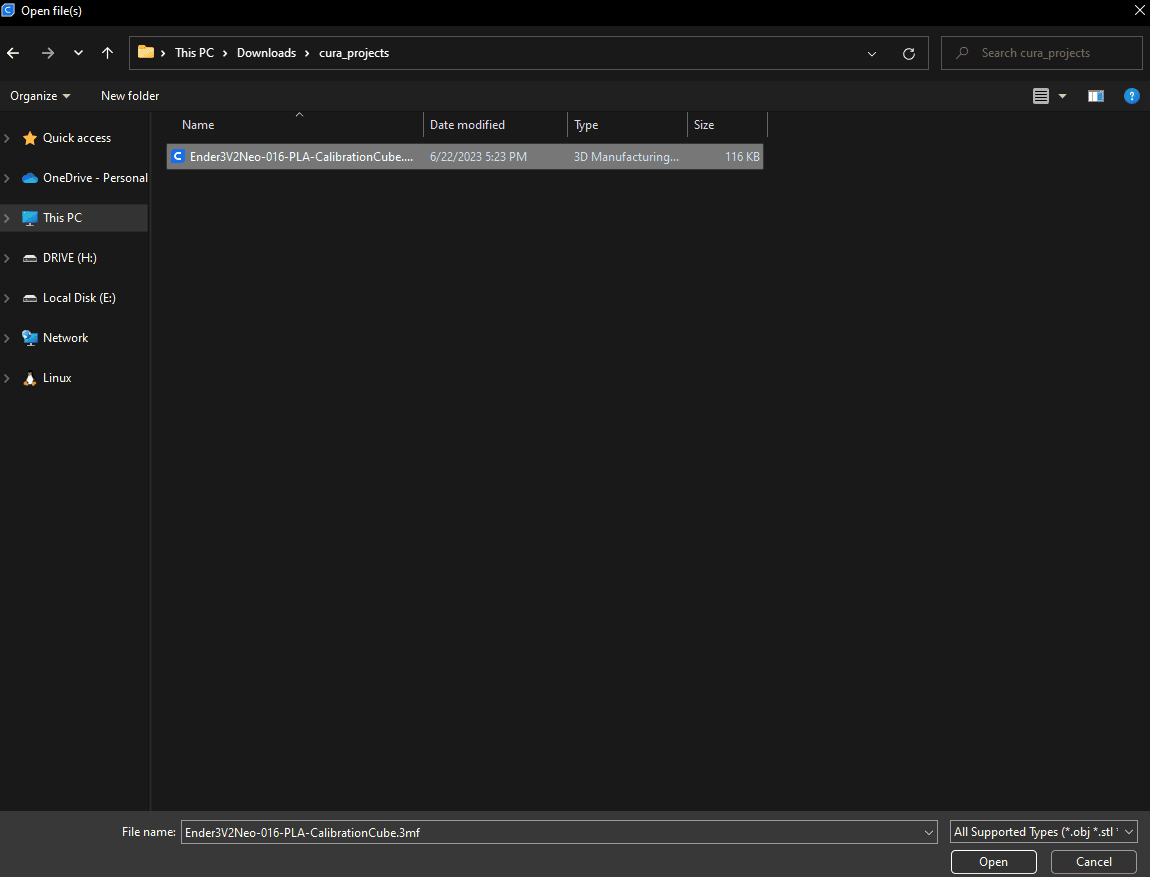
Task: Open Quick access in the sidebar
Action: [x=77, y=138]
